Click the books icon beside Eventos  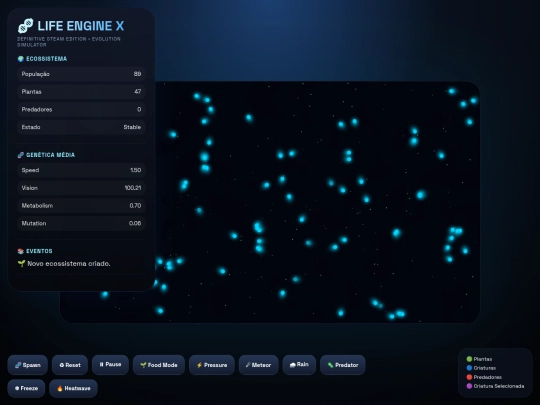point(21,251)
